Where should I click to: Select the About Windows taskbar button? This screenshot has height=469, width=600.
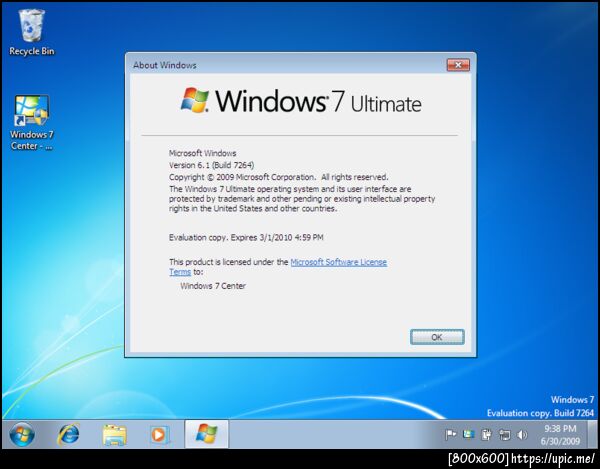pyautogui.click(x=207, y=434)
